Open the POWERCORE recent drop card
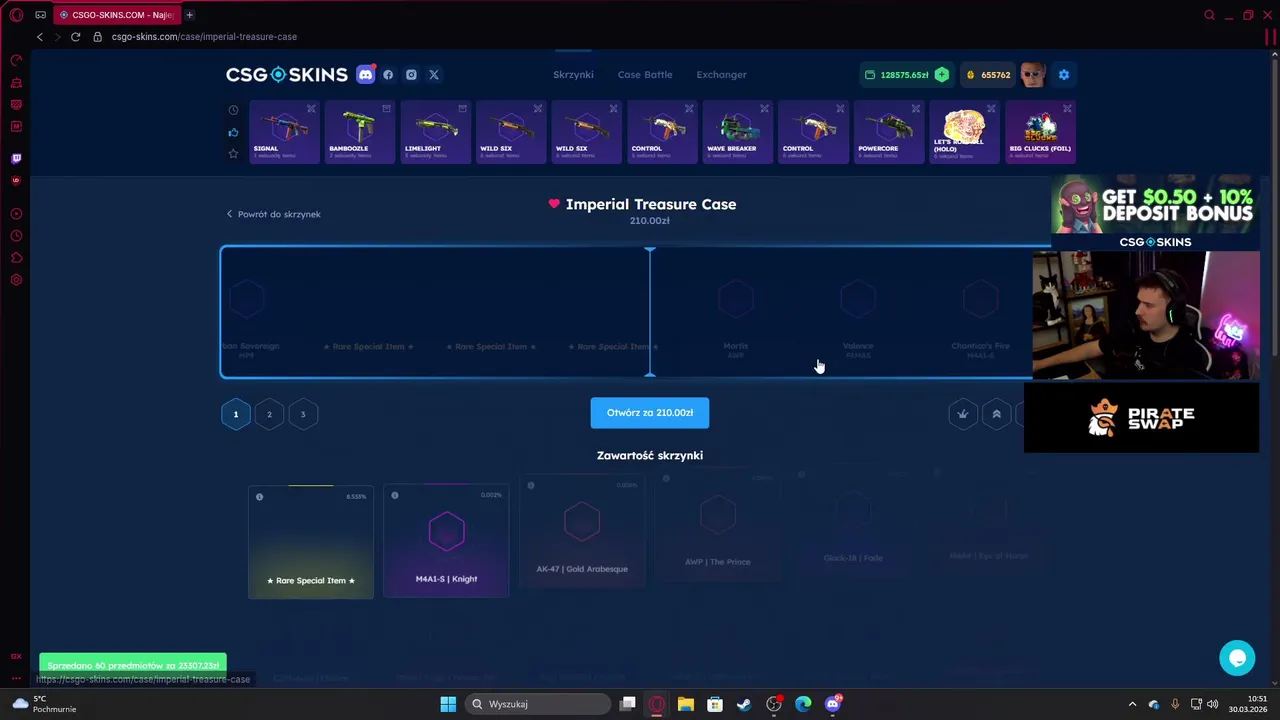 [889, 131]
